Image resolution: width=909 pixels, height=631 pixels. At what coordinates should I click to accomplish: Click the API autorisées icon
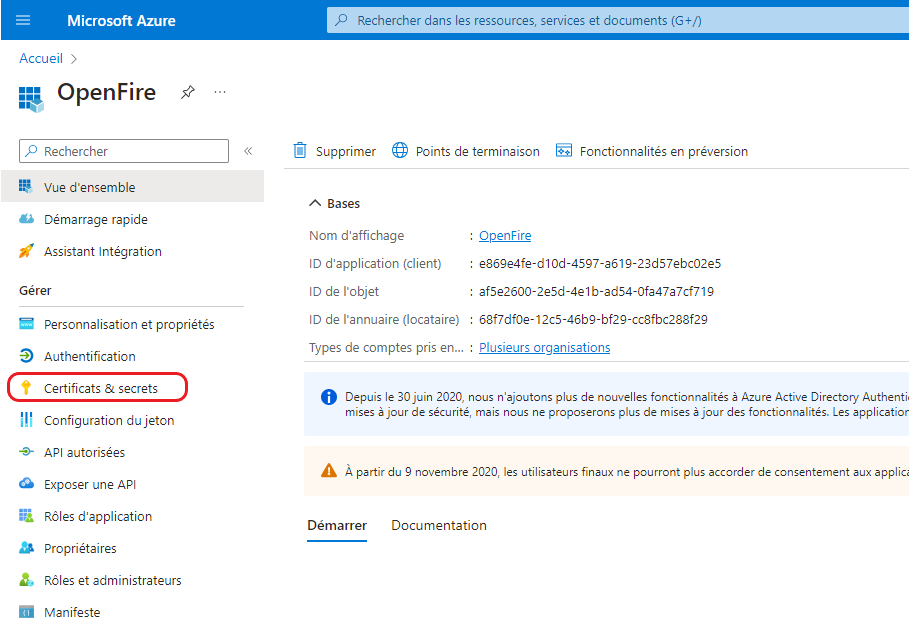click(26, 451)
